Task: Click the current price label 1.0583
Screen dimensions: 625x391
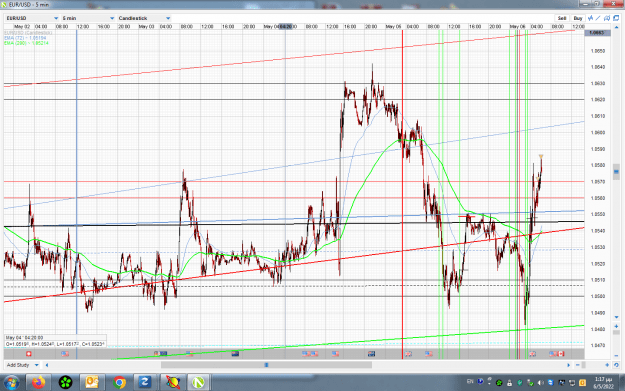Action: tap(597, 33)
